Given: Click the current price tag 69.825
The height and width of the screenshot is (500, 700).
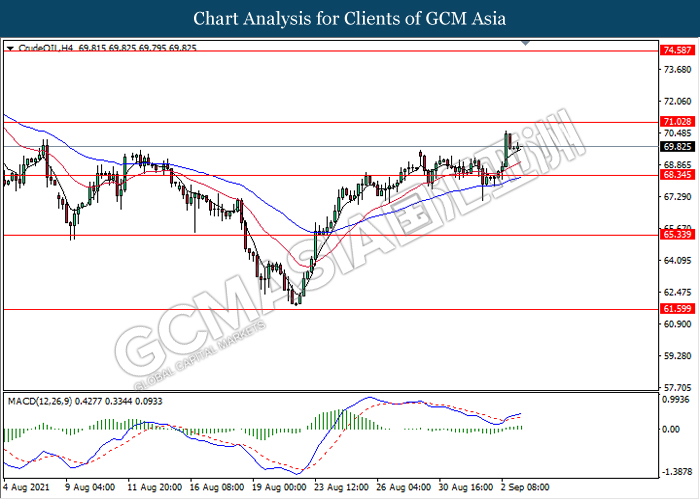Looking at the screenshot, I should [677, 146].
